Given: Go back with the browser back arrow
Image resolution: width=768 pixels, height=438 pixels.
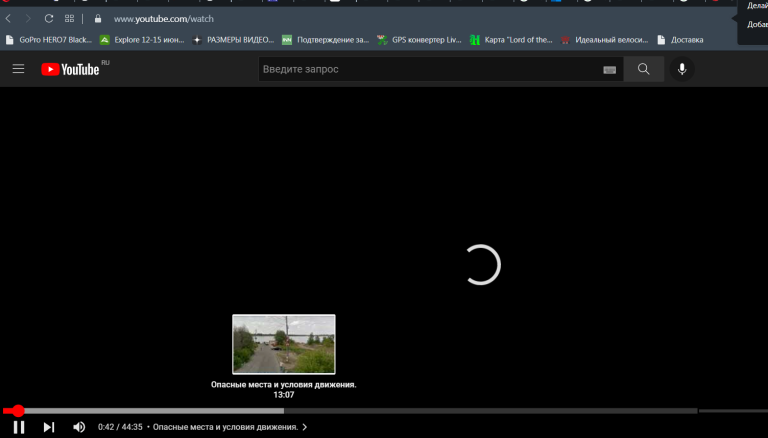Looking at the screenshot, I should [8, 19].
